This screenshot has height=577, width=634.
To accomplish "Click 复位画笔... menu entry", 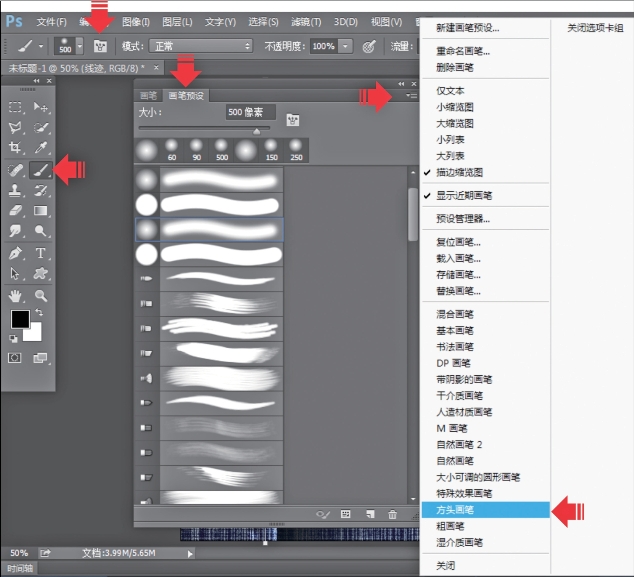I will coord(458,242).
